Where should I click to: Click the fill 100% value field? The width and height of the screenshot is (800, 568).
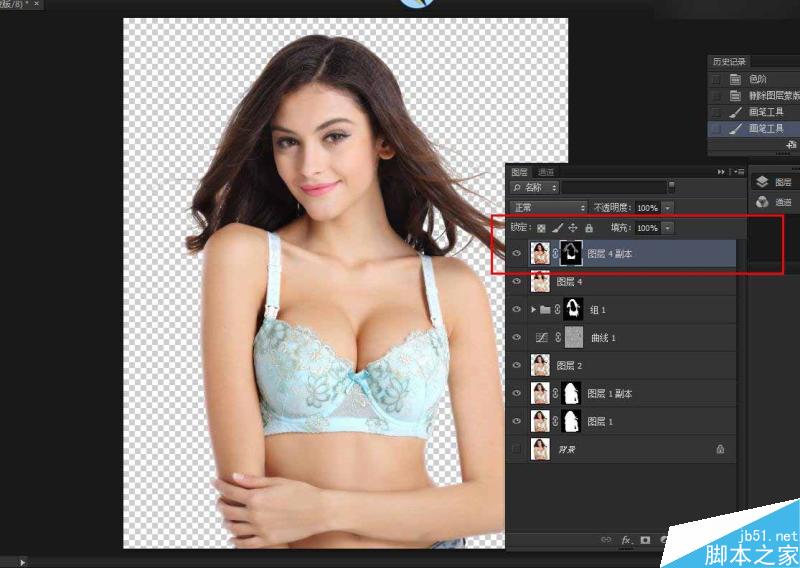pyautogui.click(x=647, y=228)
